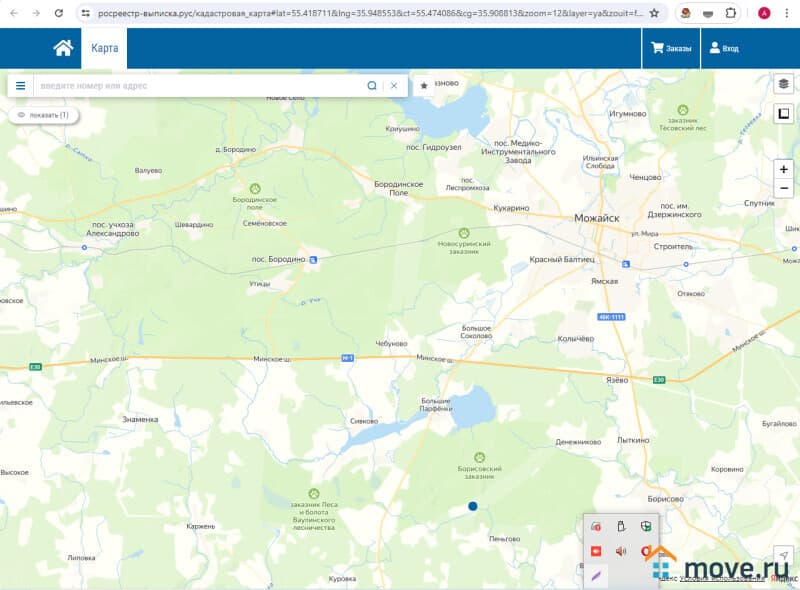Image resolution: width=800 pixels, height=590 pixels.
Task: Open the volume speaker tray icon
Action: point(621,551)
